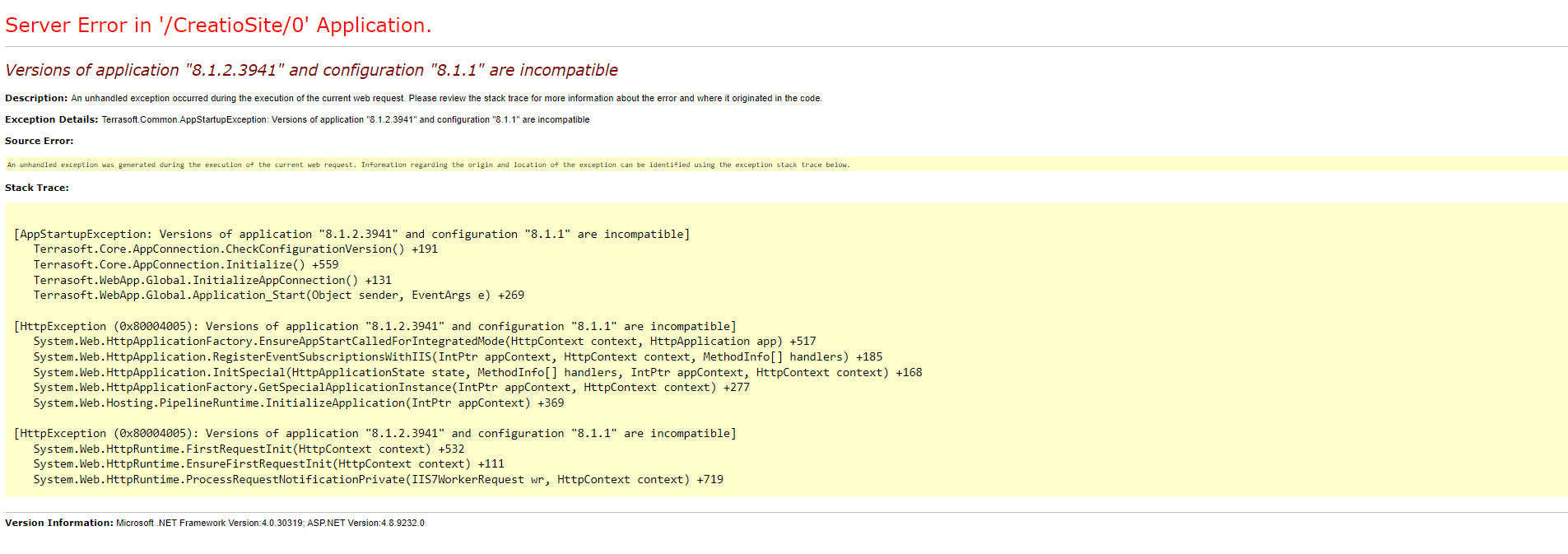Click the AppConnection.Initialize() +559 line
This screenshot has width=1568, height=554.
click(186, 265)
